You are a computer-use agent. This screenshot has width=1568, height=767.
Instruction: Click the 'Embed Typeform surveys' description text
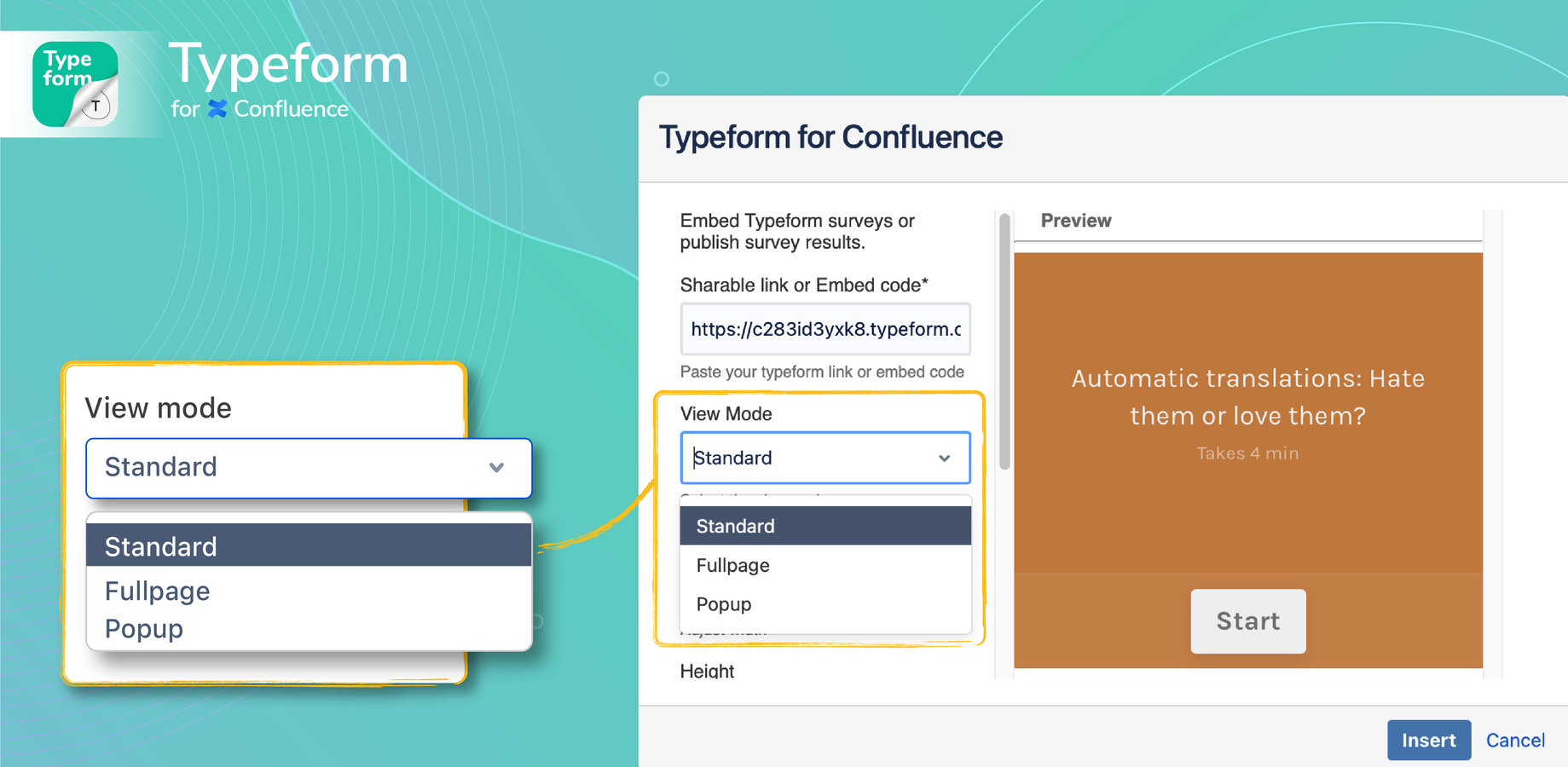pyautogui.click(x=797, y=232)
